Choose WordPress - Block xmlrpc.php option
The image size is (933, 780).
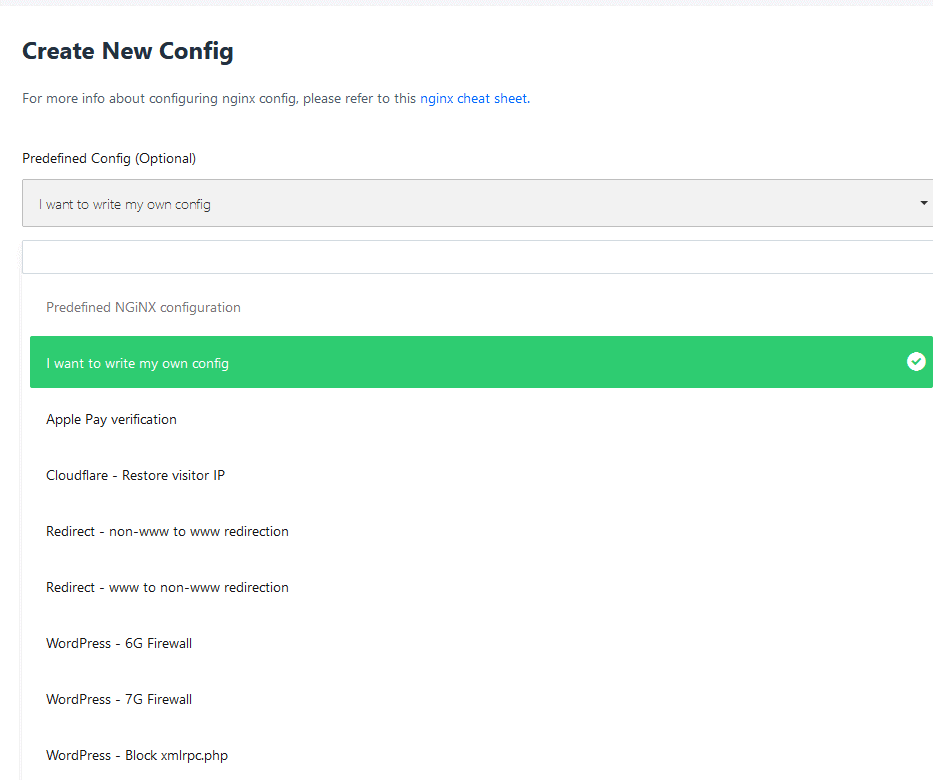tap(137, 755)
